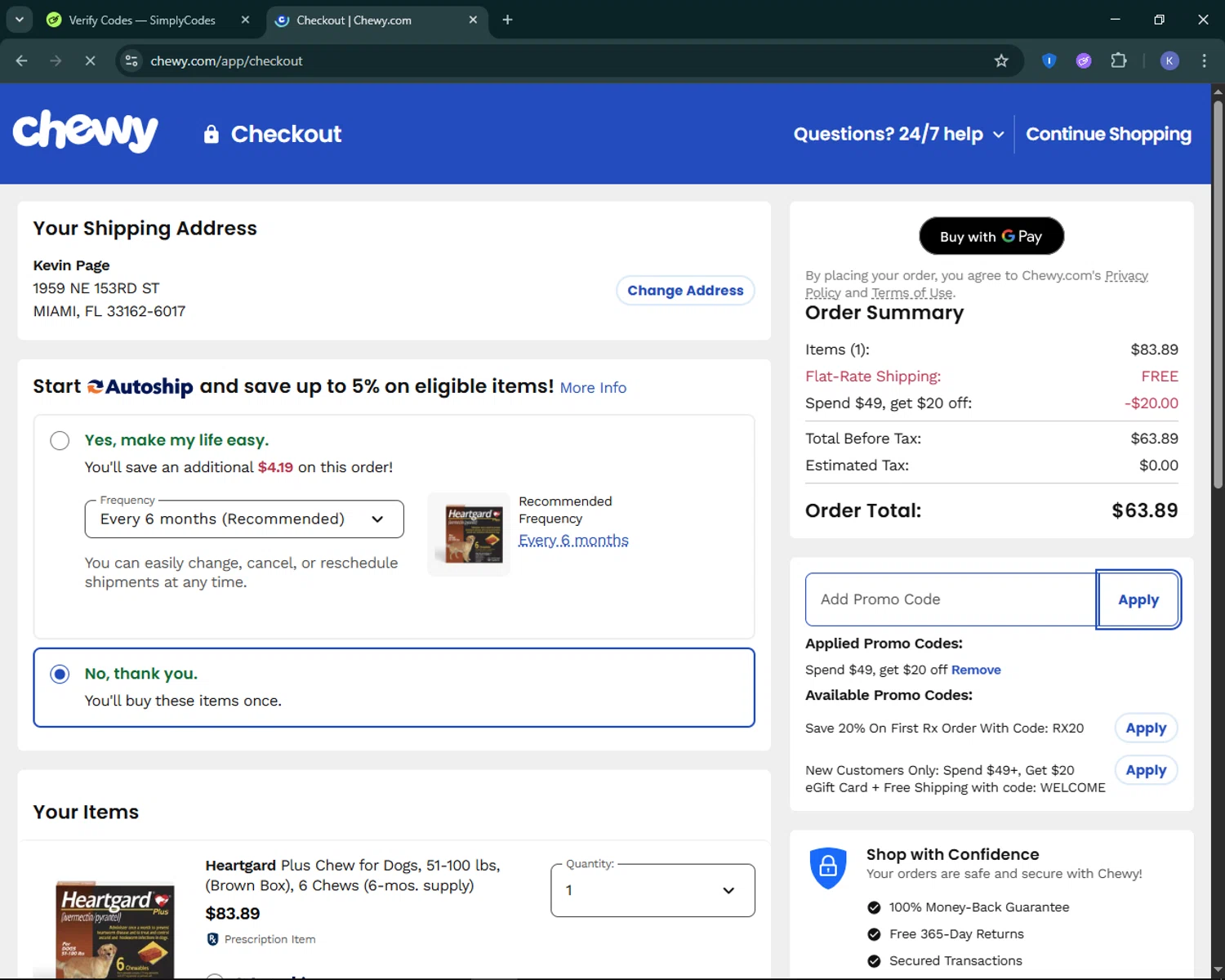This screenshot has height=980, width=1225.
Task: Open the Quantity dropdown
Action: click(x=653, y=890)
